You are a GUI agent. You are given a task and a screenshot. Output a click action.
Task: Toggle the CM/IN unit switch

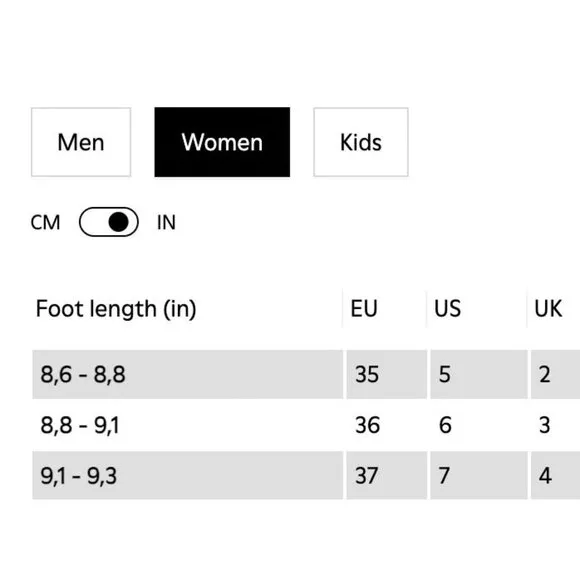click(x=109, y=222)
